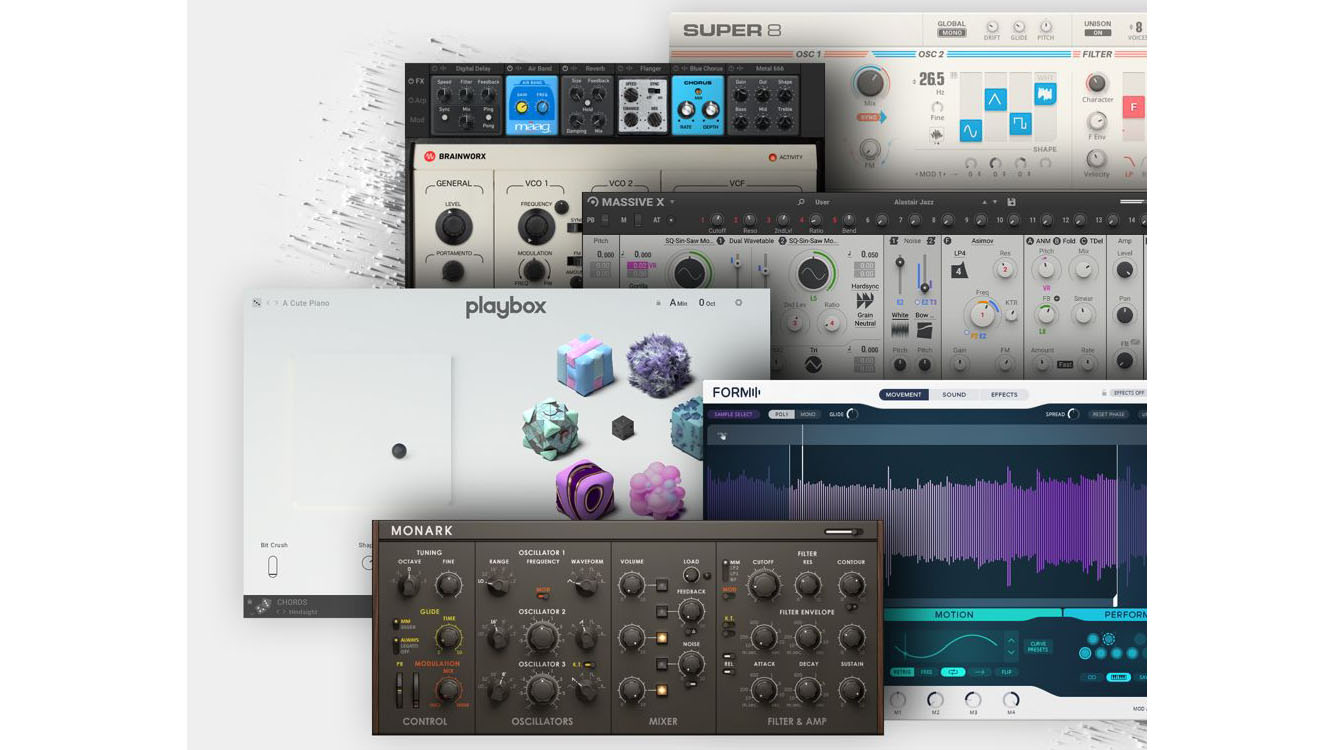Select the square waveform tile in Super 8
The width and height of the screenshot is (1333, 750).
1020,124
